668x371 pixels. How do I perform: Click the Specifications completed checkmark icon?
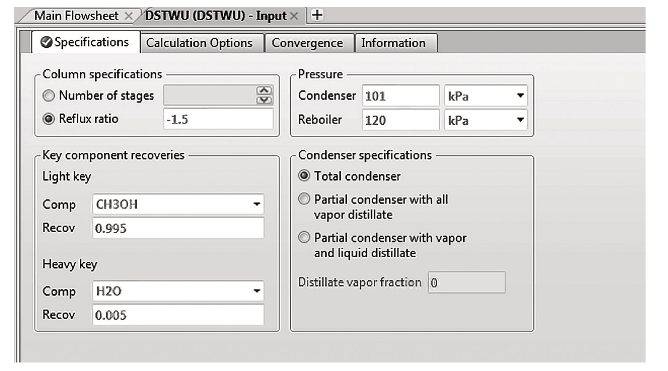pos(46,42)
